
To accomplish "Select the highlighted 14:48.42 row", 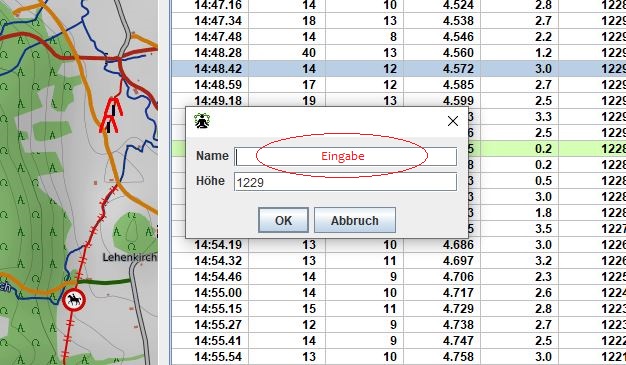I will (399, 69).
